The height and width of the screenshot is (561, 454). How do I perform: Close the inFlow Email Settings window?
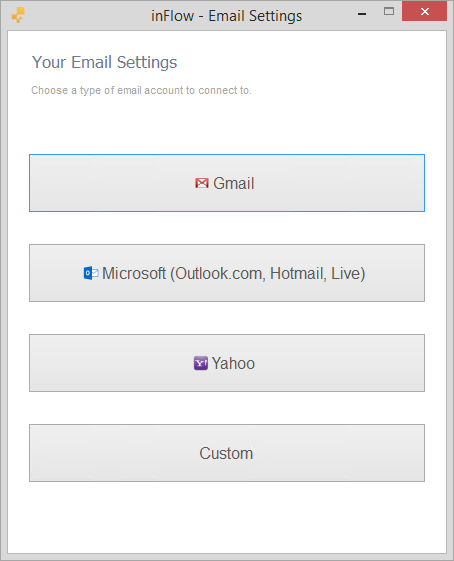pyautogui.click(x=424, y=11)
